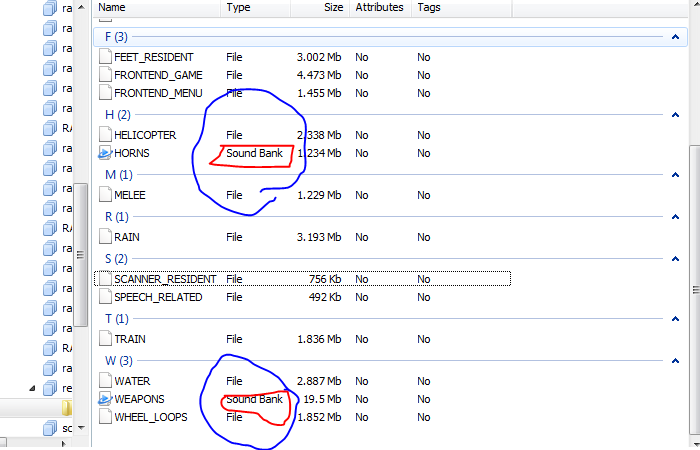Click the 'sc' archive icon in folder tree
The height and width of the screenshot is (450, 700).
pos(50,428)
